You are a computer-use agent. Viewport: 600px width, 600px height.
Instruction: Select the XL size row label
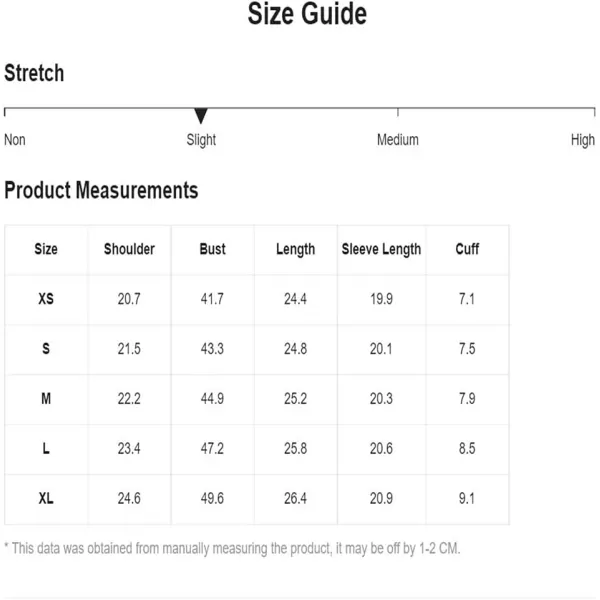click(x=46, y=499)
